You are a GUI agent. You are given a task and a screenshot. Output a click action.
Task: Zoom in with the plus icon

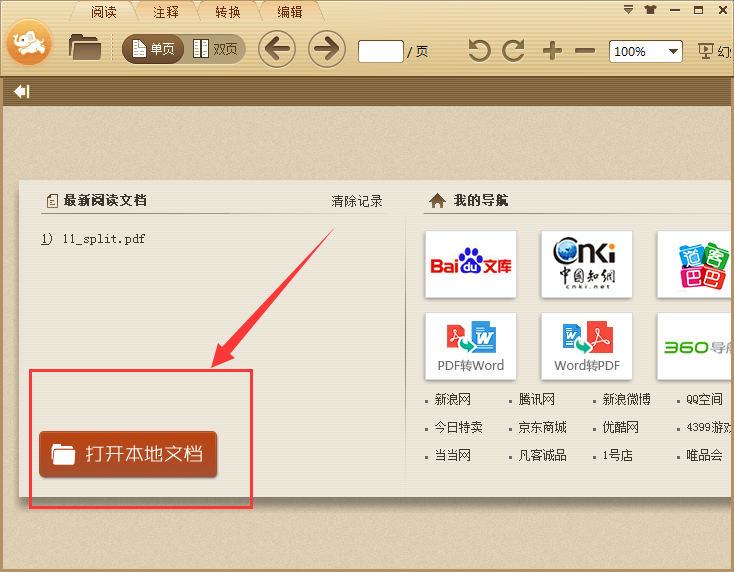(552, 50)
